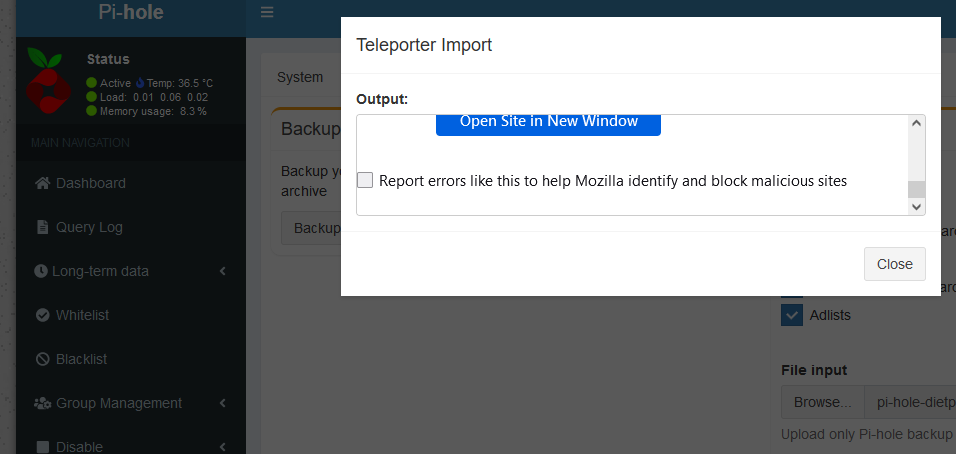956x454 pixels.
Task: Tick the Report errors to Mozilla checkbox
Action: pos(365,180)
